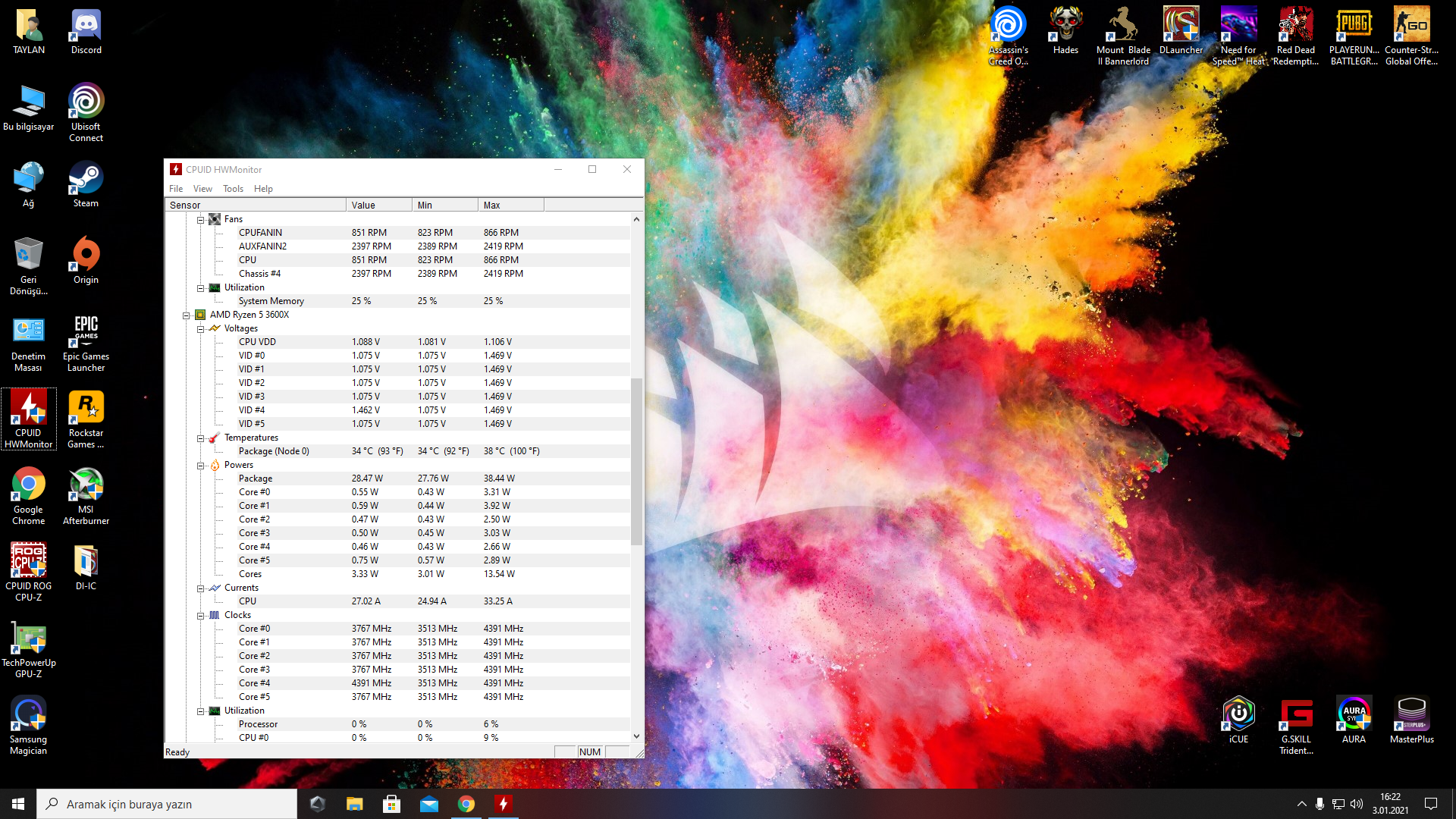Image resolution: width=1456 pixels, height=819 pixels.
Task: Click the Min column header
Action: point(445,205)
